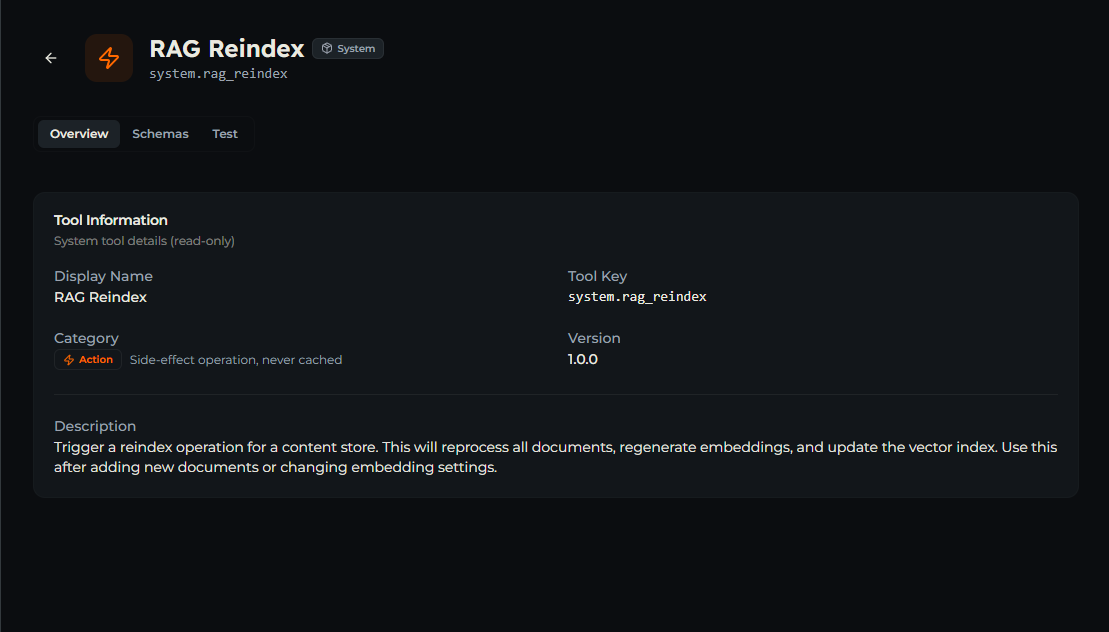The image size is (1109, 632).
Task: Click the Tool Key value system.rag_reindex
Action: click(x=637, y=297)
